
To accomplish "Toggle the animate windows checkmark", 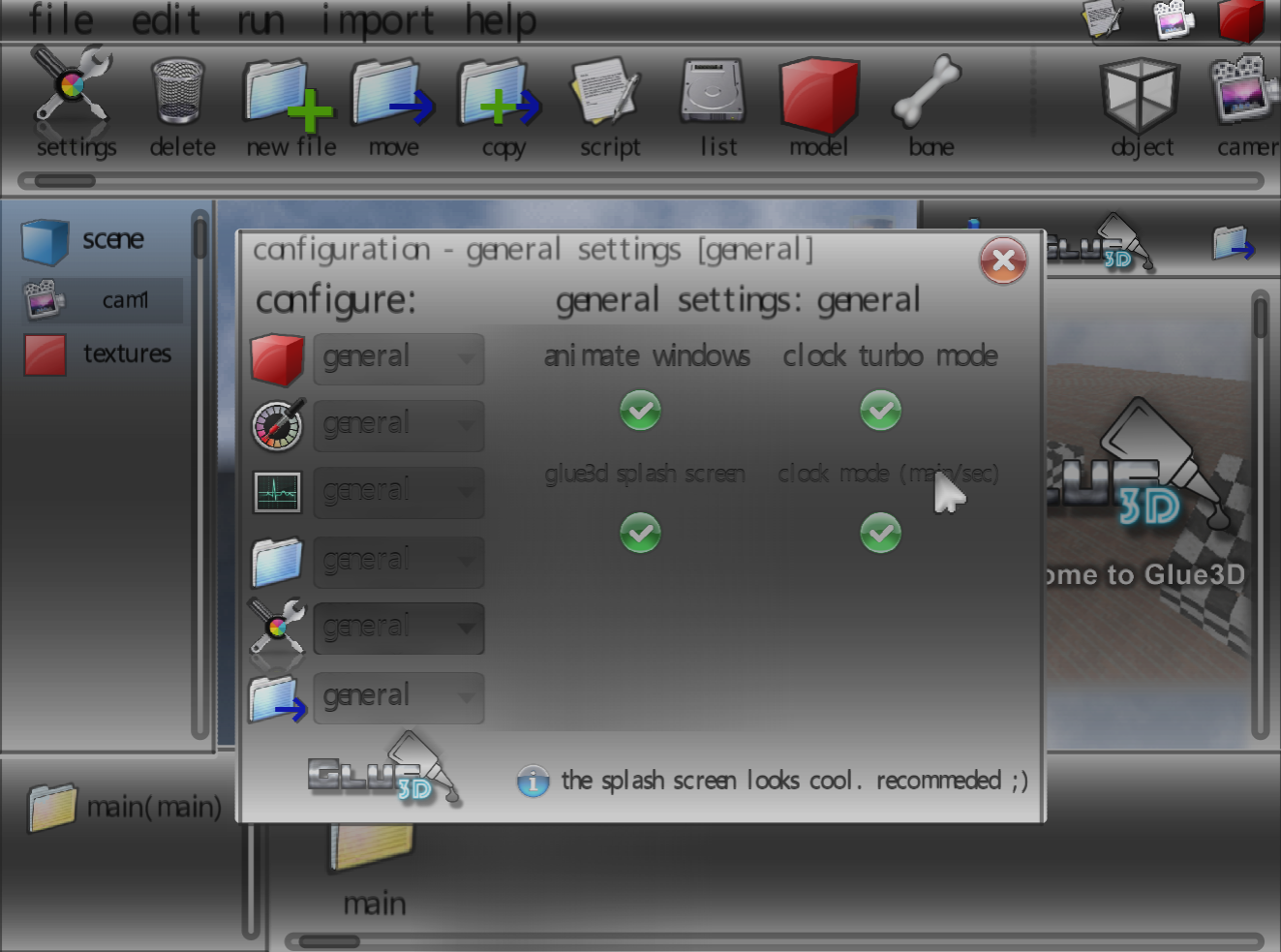I will point(640,411).
